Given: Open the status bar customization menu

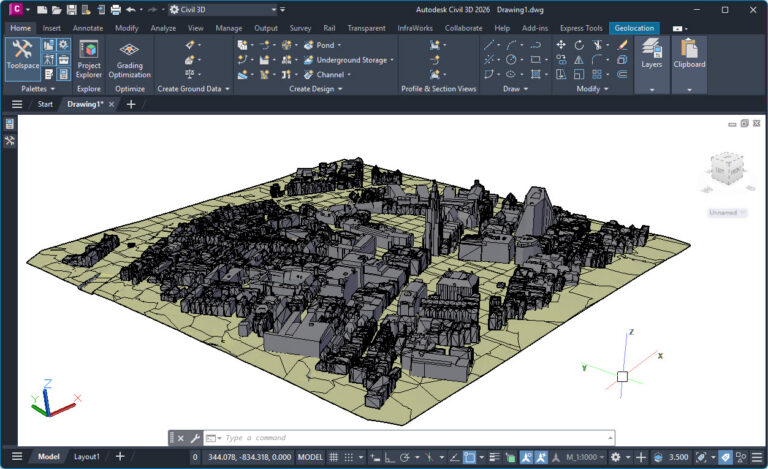Looking at the screenshot, I should pyautogui.click(x=757, y=457).
